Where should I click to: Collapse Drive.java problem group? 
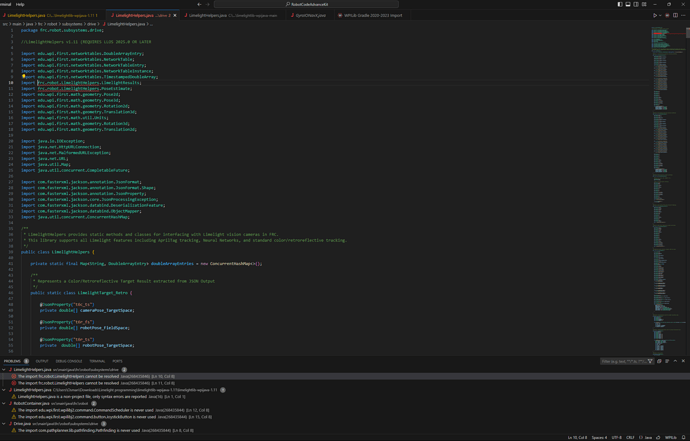4,423
